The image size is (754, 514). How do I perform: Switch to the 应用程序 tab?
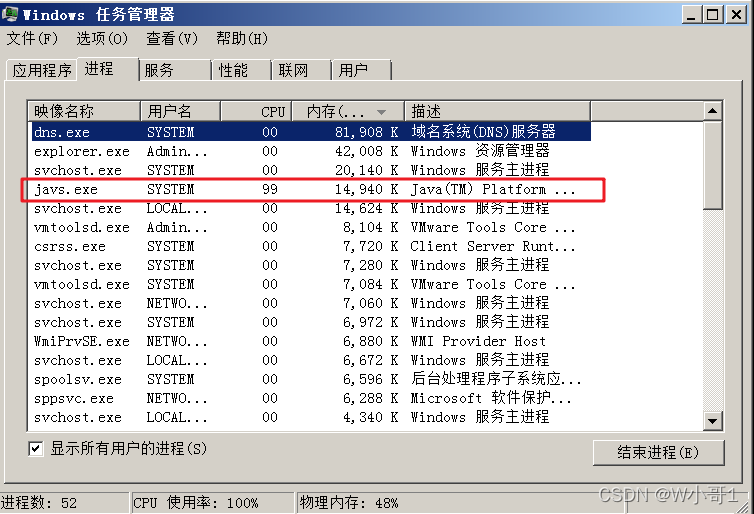click(42, 70)
